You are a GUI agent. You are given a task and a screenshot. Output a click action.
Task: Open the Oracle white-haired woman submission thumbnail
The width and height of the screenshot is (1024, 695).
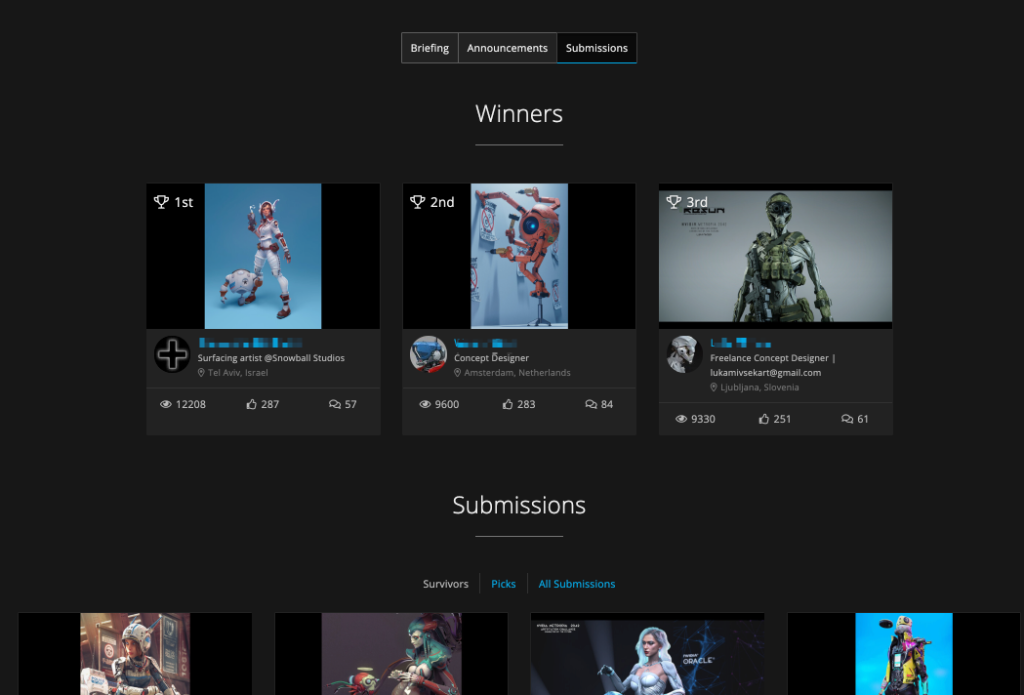click(647, 654)
